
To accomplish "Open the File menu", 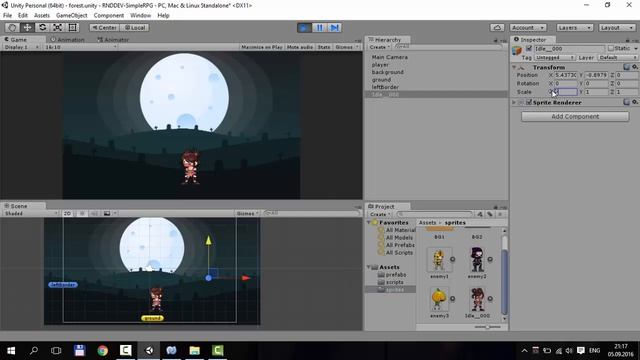I will tap(7, 15).
